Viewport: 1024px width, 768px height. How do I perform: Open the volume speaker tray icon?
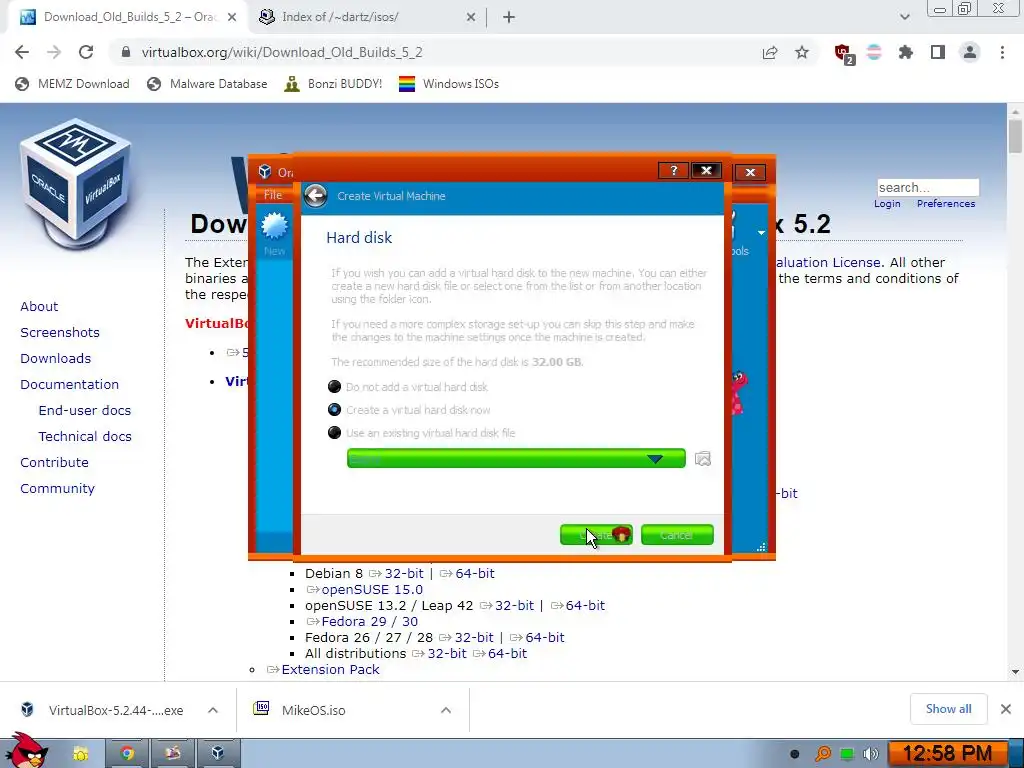point(870,754)
